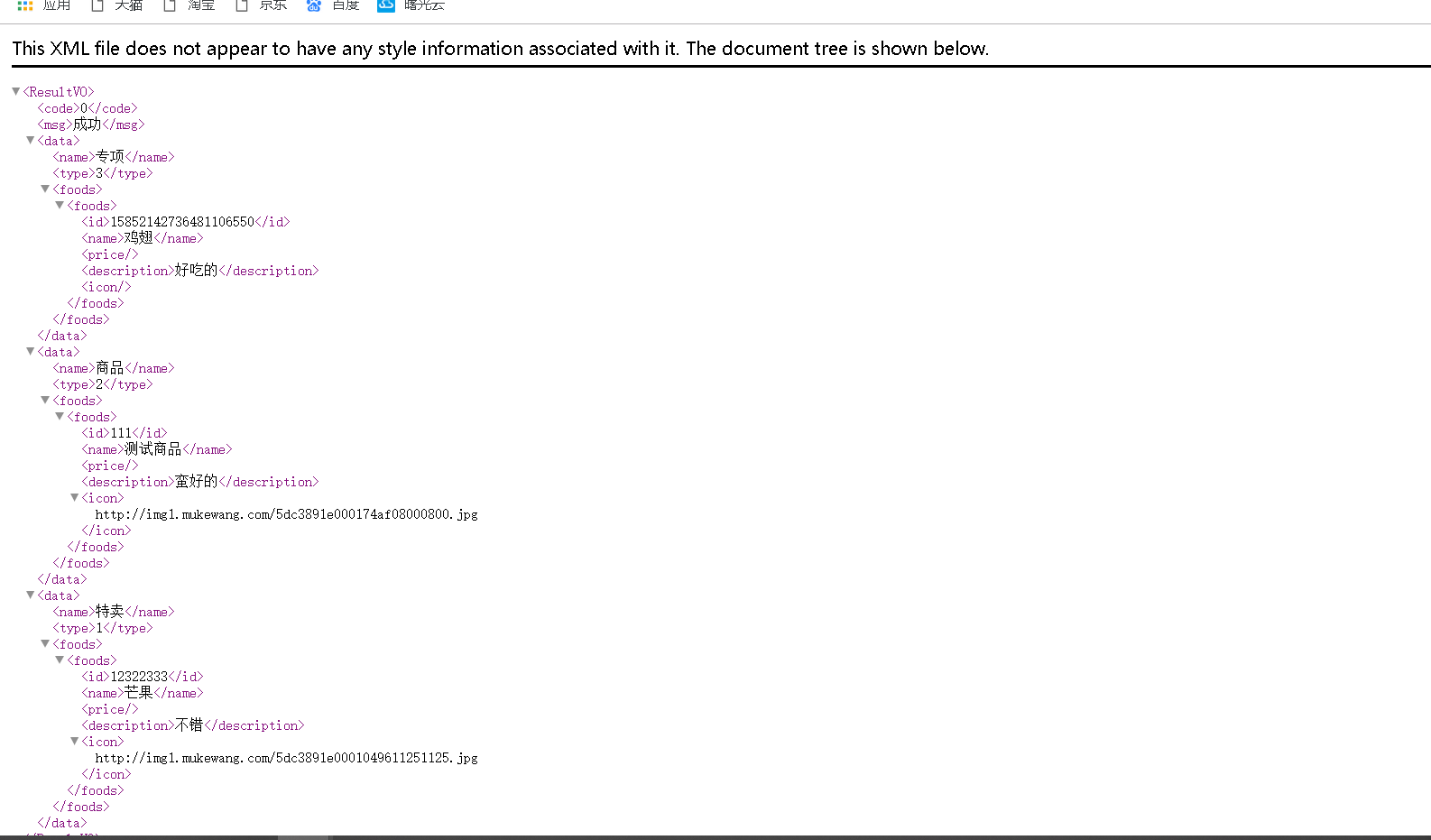Collapse the outer foods node under 专项
Image resolution: width=1431 pixels, height=840 pixels.
click(x=44, y=189)
